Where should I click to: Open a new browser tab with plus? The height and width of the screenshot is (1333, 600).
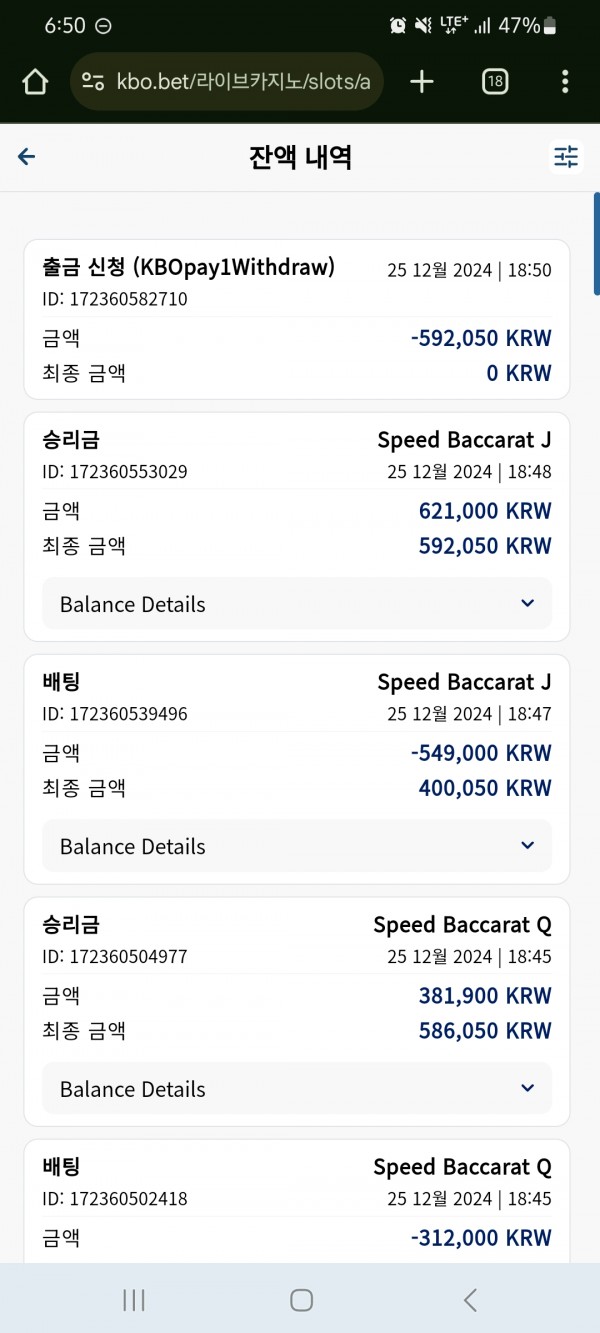click(422, 82)
